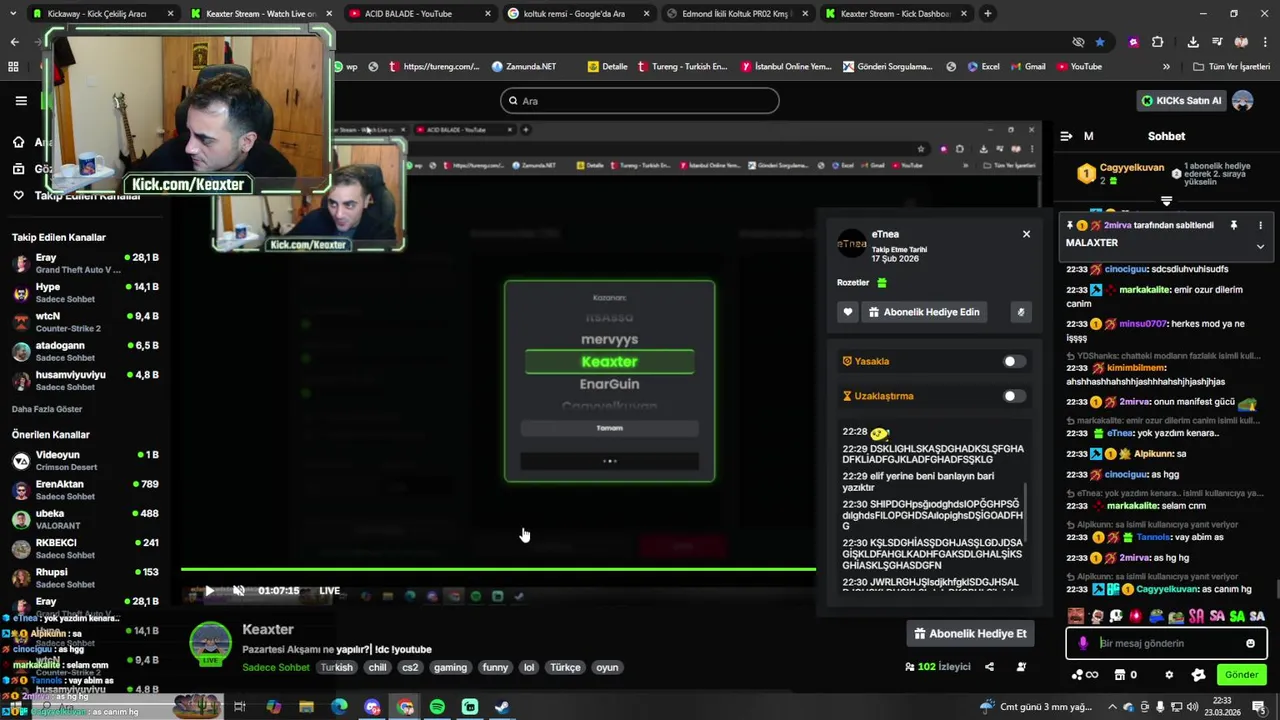
Task: Open pinned message three-dot options
Action: click(x=1260, y=225)
